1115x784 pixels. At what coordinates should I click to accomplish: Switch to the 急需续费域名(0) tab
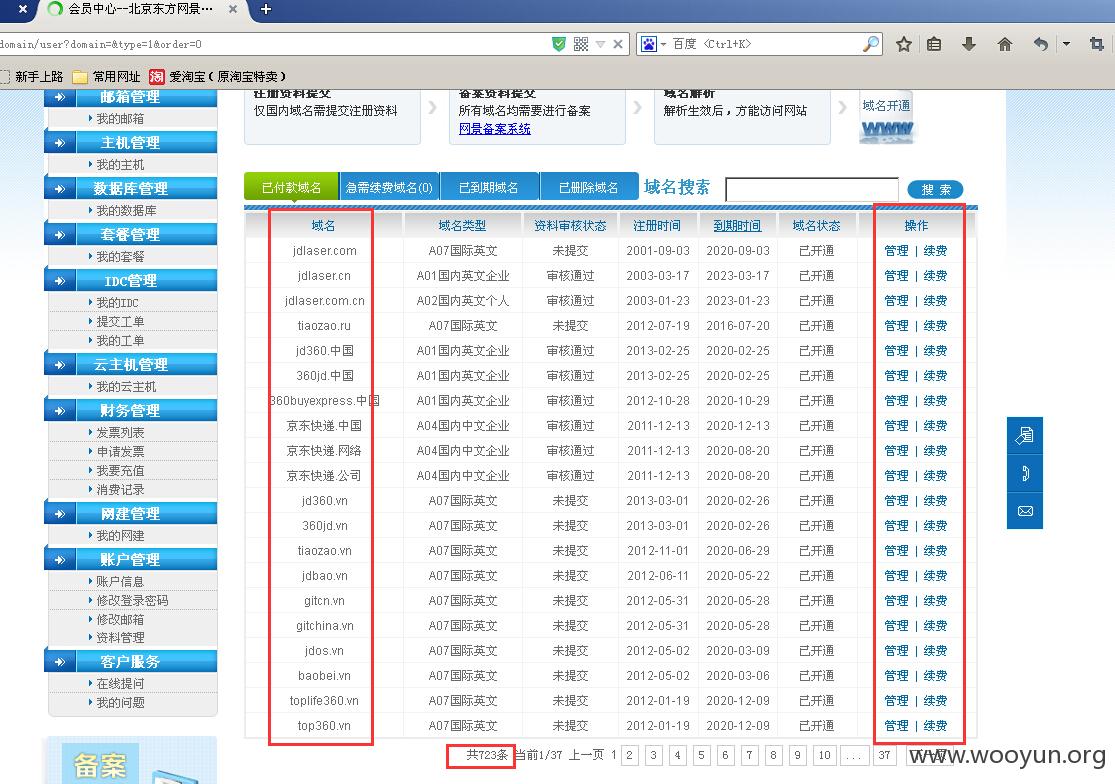[x=389, y=188]
